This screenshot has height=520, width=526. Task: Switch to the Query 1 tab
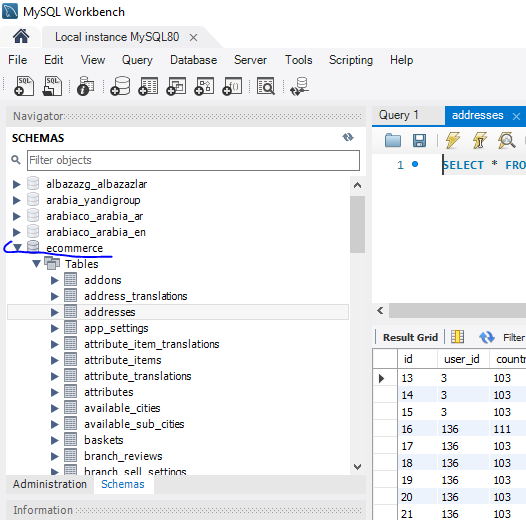[399, 115]
